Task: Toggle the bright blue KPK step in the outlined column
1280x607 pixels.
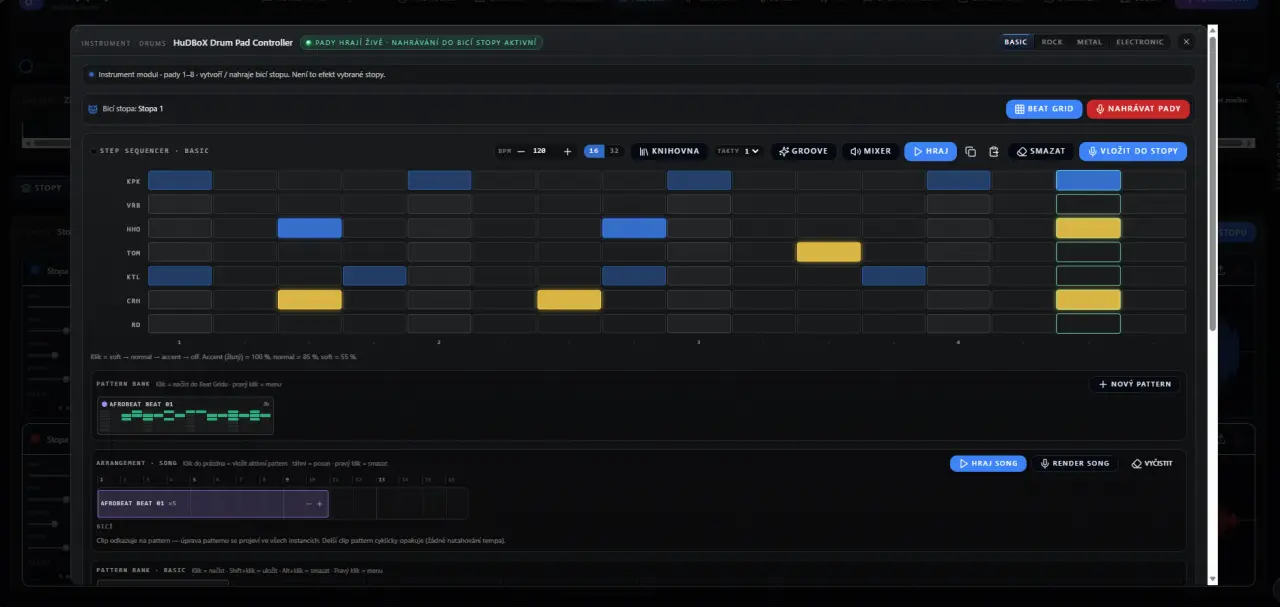Action: coord(1088,180)
